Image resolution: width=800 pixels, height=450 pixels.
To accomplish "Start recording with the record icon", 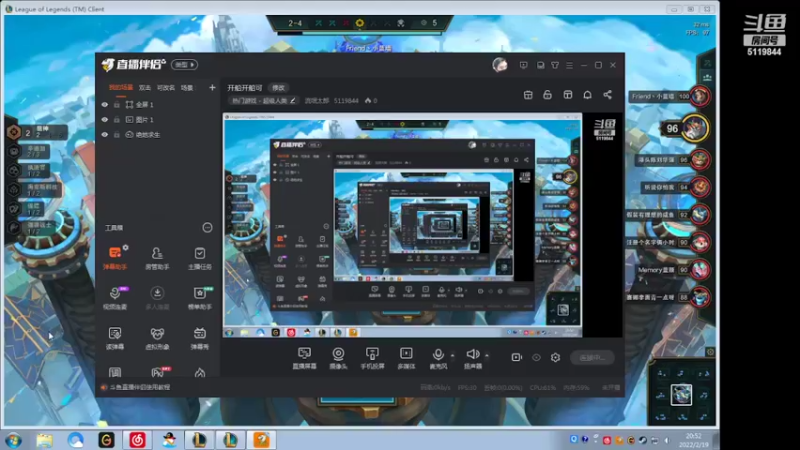I will coord(516,357).
